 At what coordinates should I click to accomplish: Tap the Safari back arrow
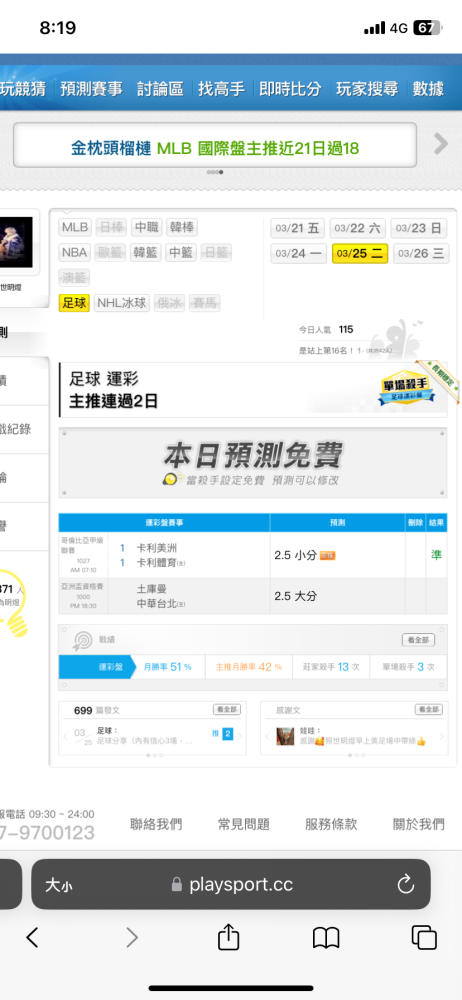[32, 937]
